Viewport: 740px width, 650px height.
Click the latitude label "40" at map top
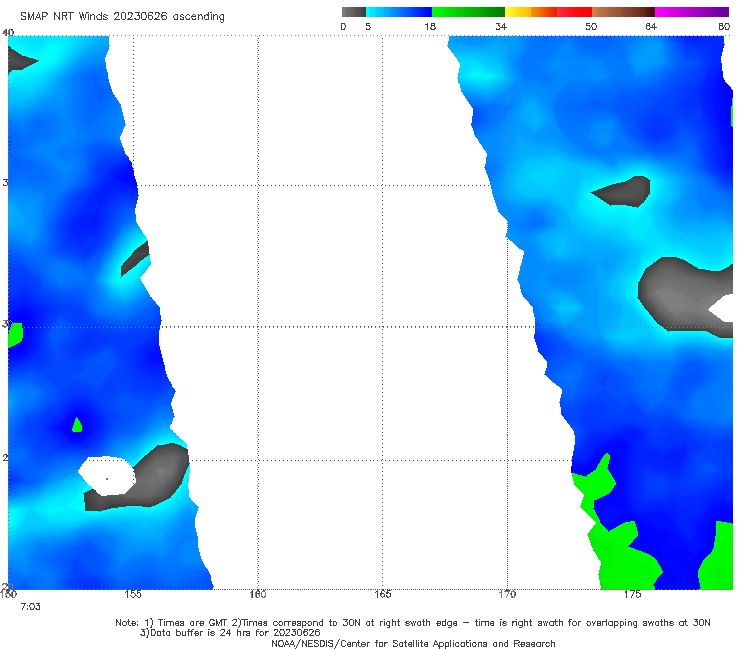pyautogui.click(x=8, y=33)
